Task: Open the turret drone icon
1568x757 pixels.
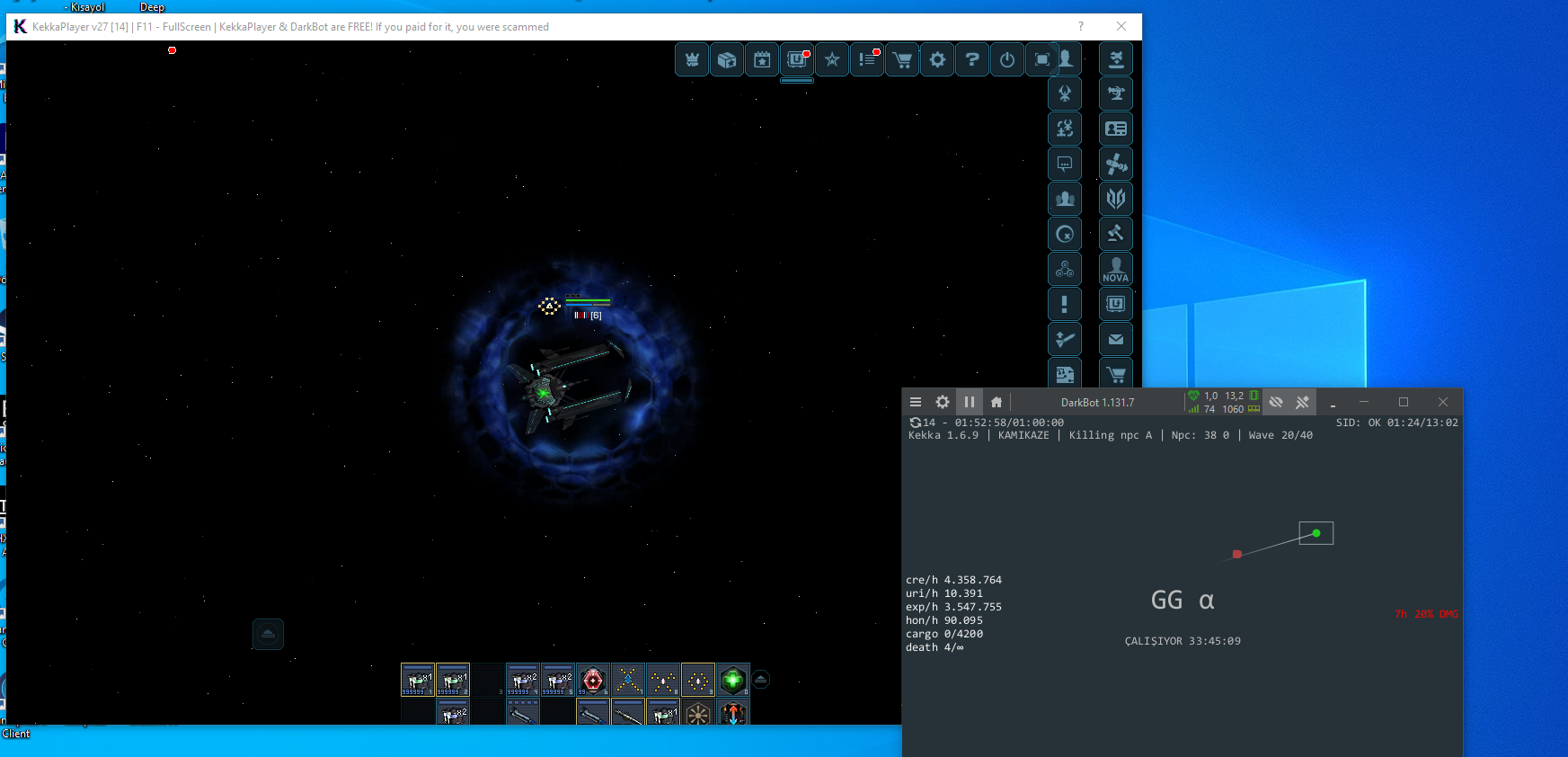Action: click(x=1116, y=94)
